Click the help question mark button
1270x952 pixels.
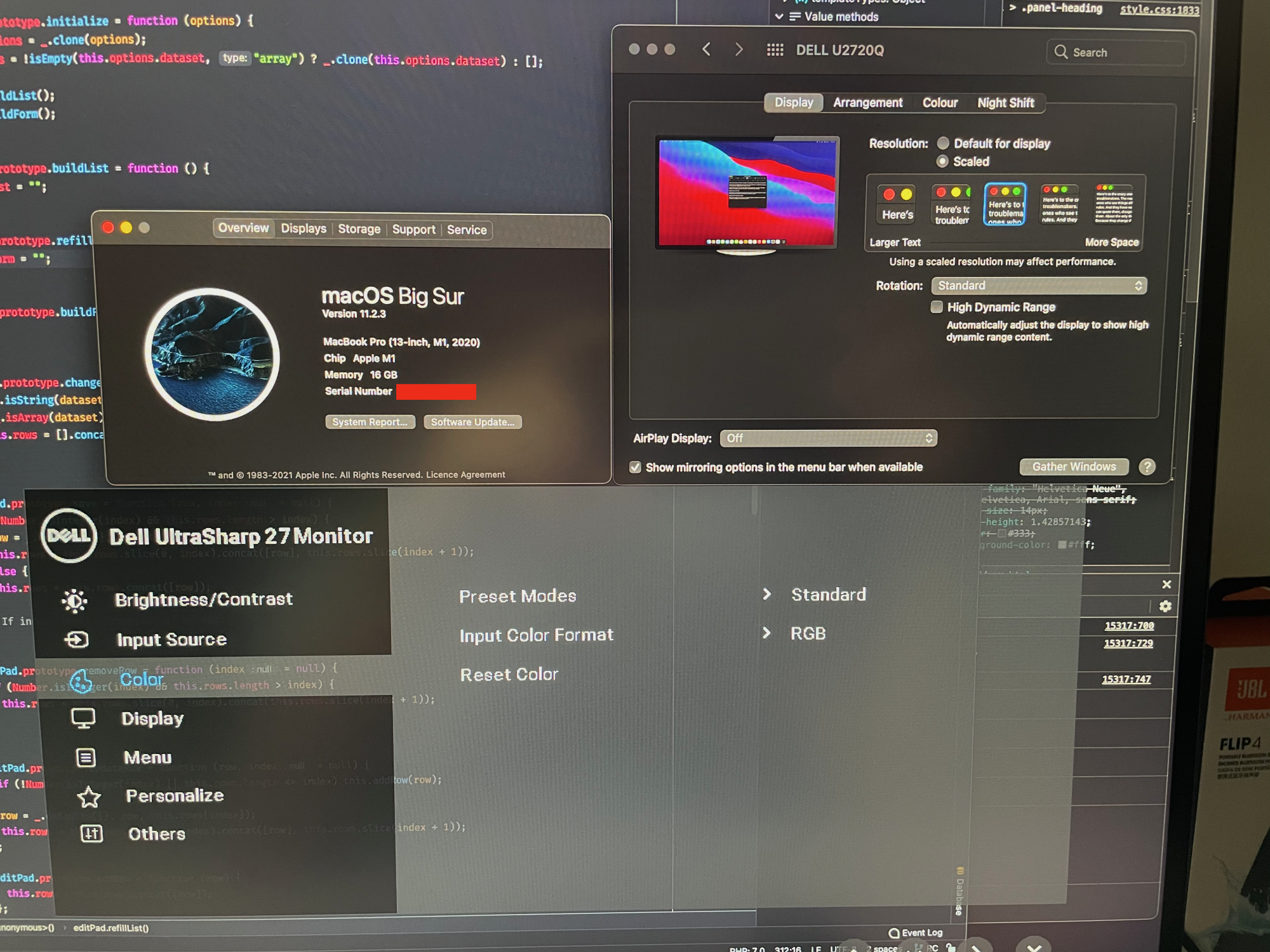[1147, 467]
